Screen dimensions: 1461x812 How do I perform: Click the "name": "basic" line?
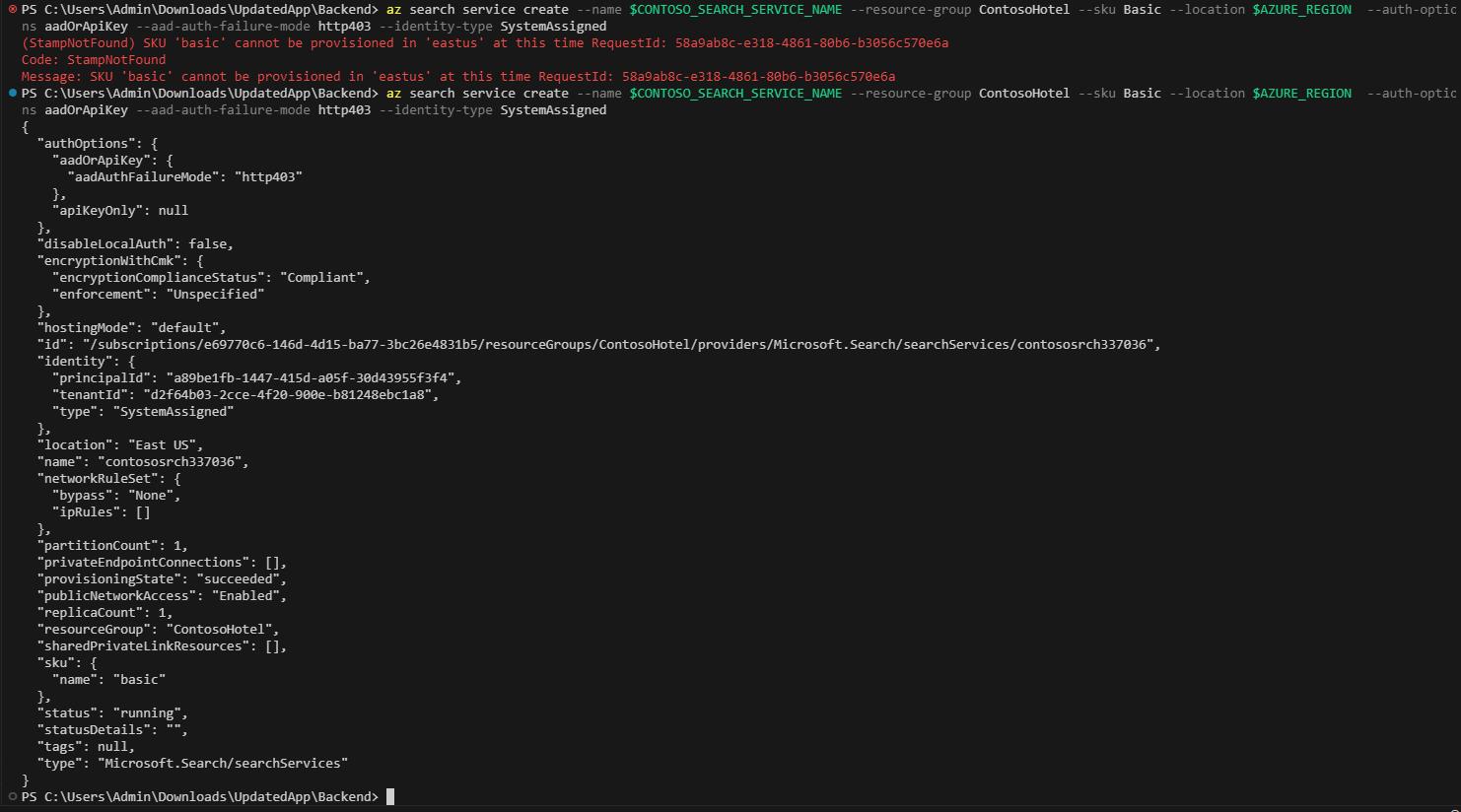click(x=109, y=680)
